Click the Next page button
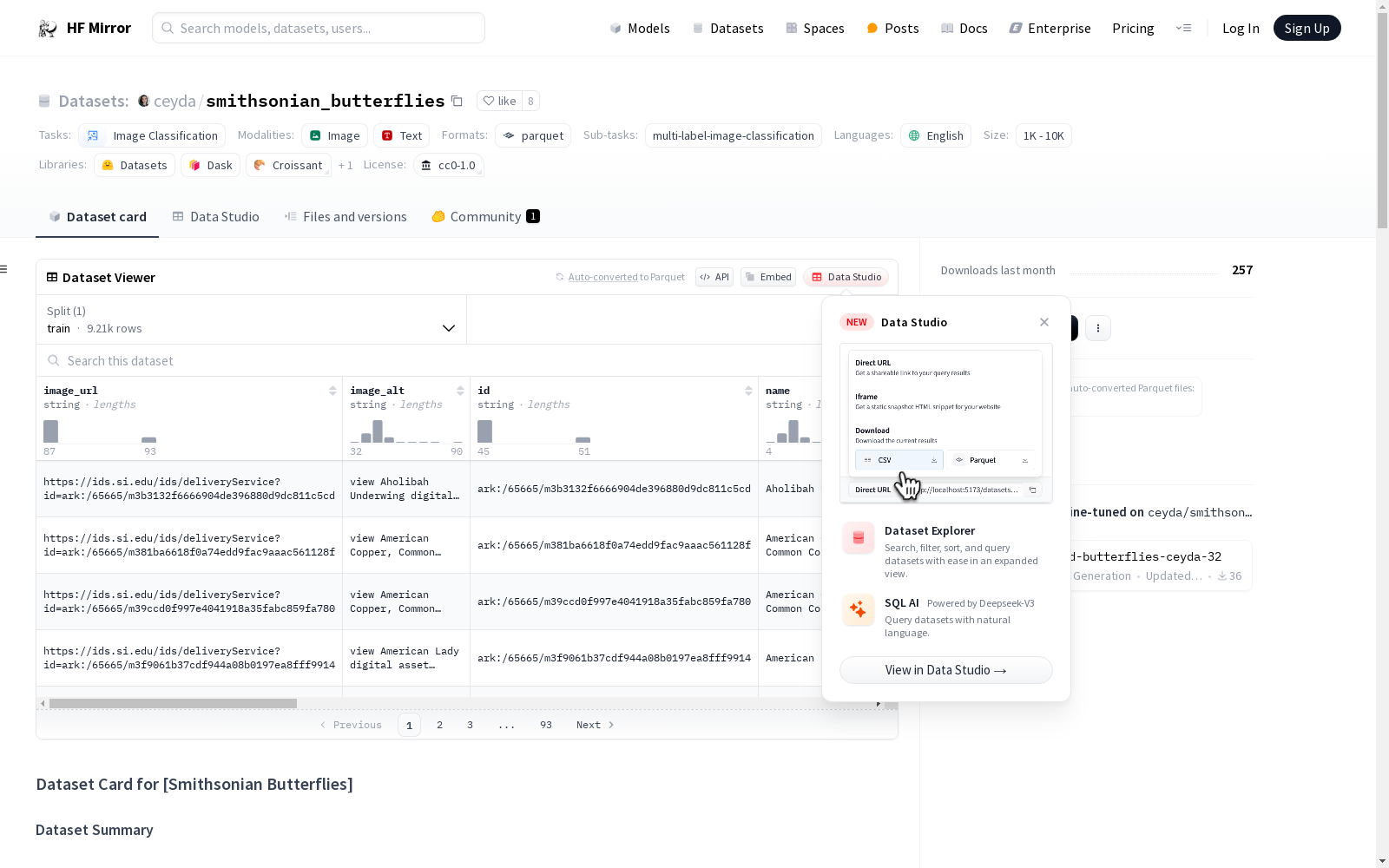Screen dimensions: 1389x868 (x=596, y=725)
